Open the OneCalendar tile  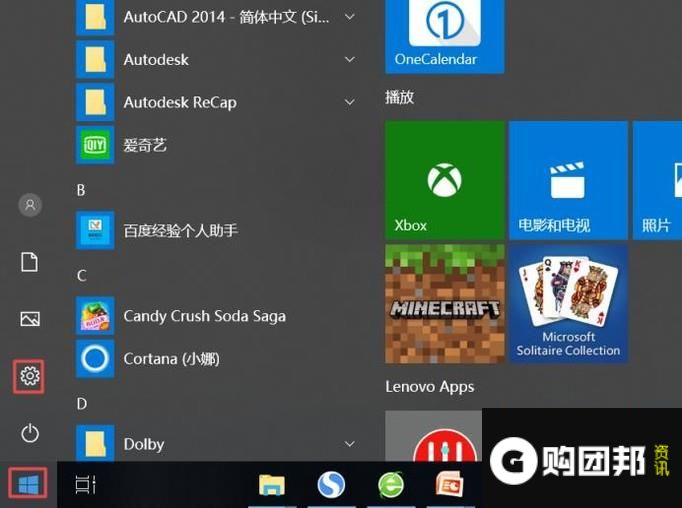[x=445, y=37]
